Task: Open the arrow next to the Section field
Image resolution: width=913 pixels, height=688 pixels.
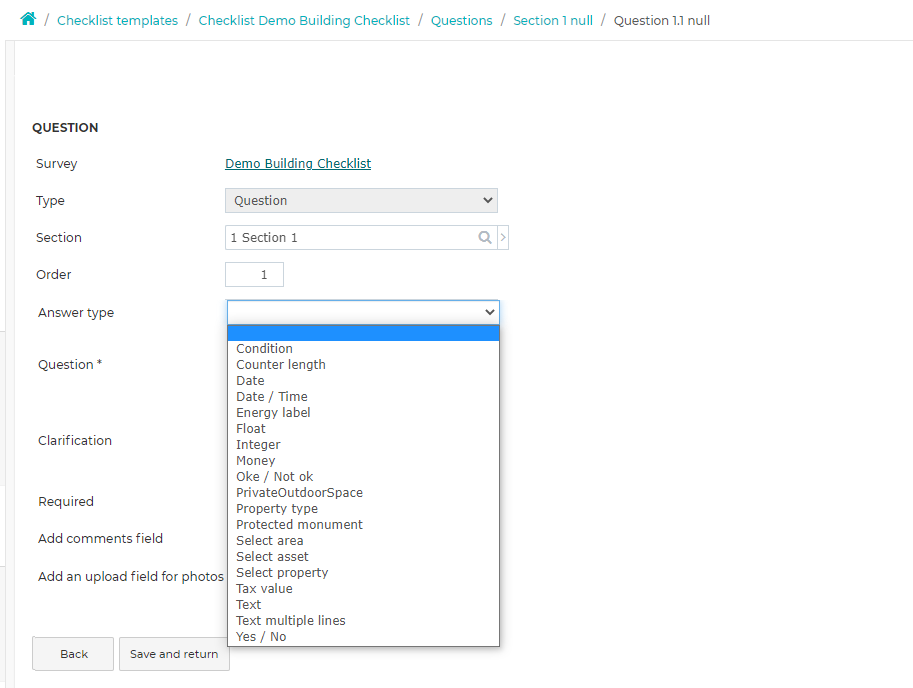Action: coord(503,237)
